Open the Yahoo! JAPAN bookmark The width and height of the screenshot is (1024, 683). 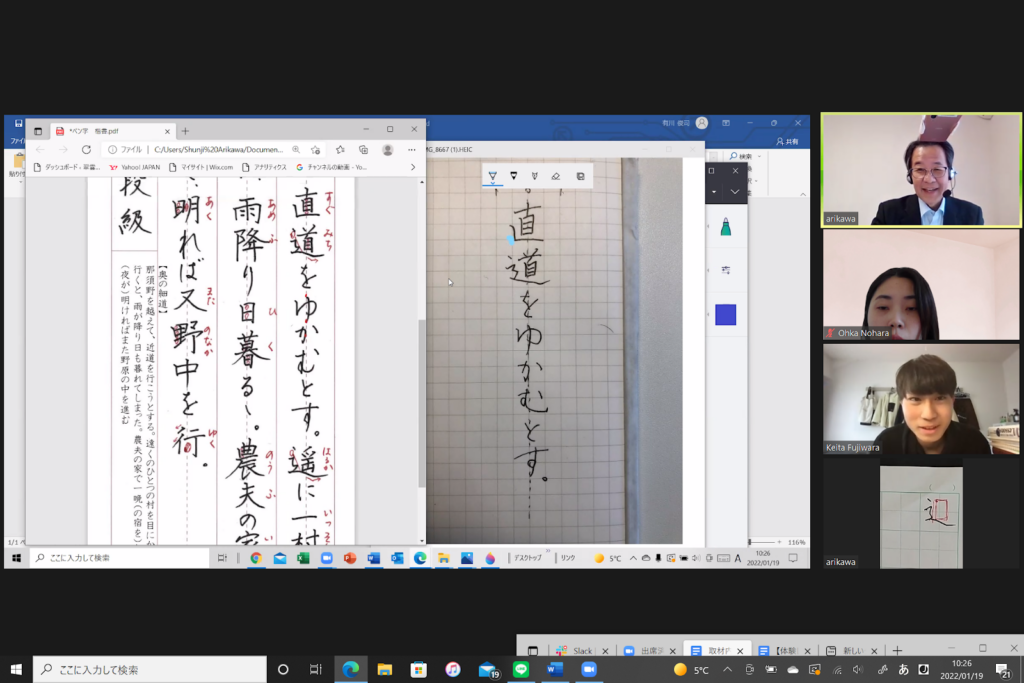coord(135,167)
